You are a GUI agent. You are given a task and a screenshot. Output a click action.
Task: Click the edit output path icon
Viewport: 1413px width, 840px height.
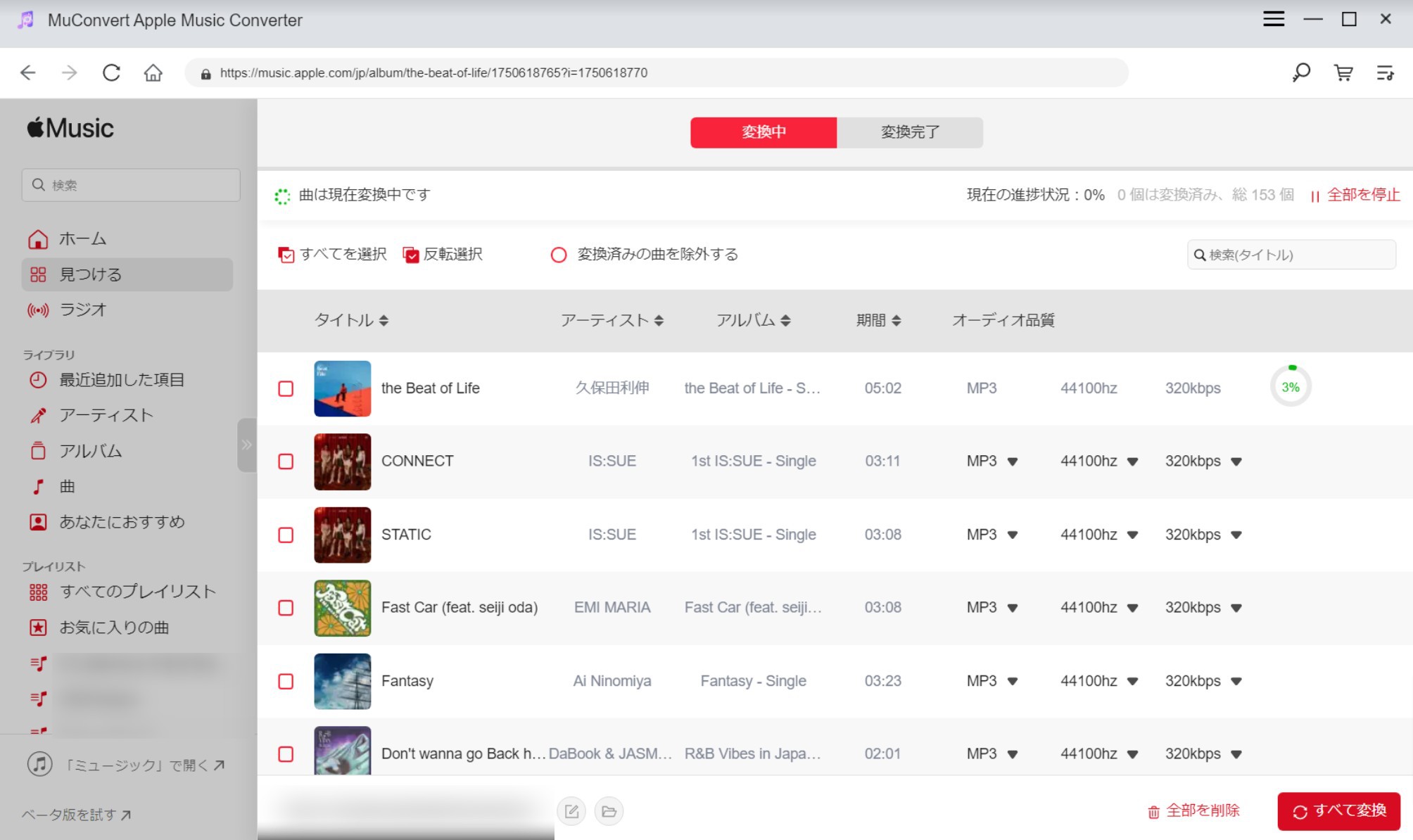coord(571,811)
